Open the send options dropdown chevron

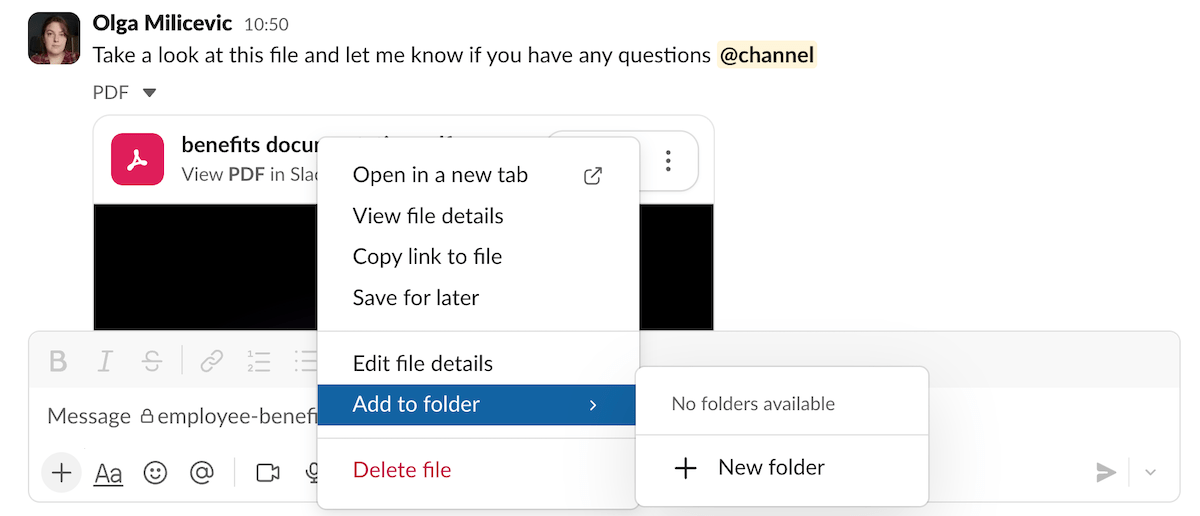click(x=1150, y=473)
